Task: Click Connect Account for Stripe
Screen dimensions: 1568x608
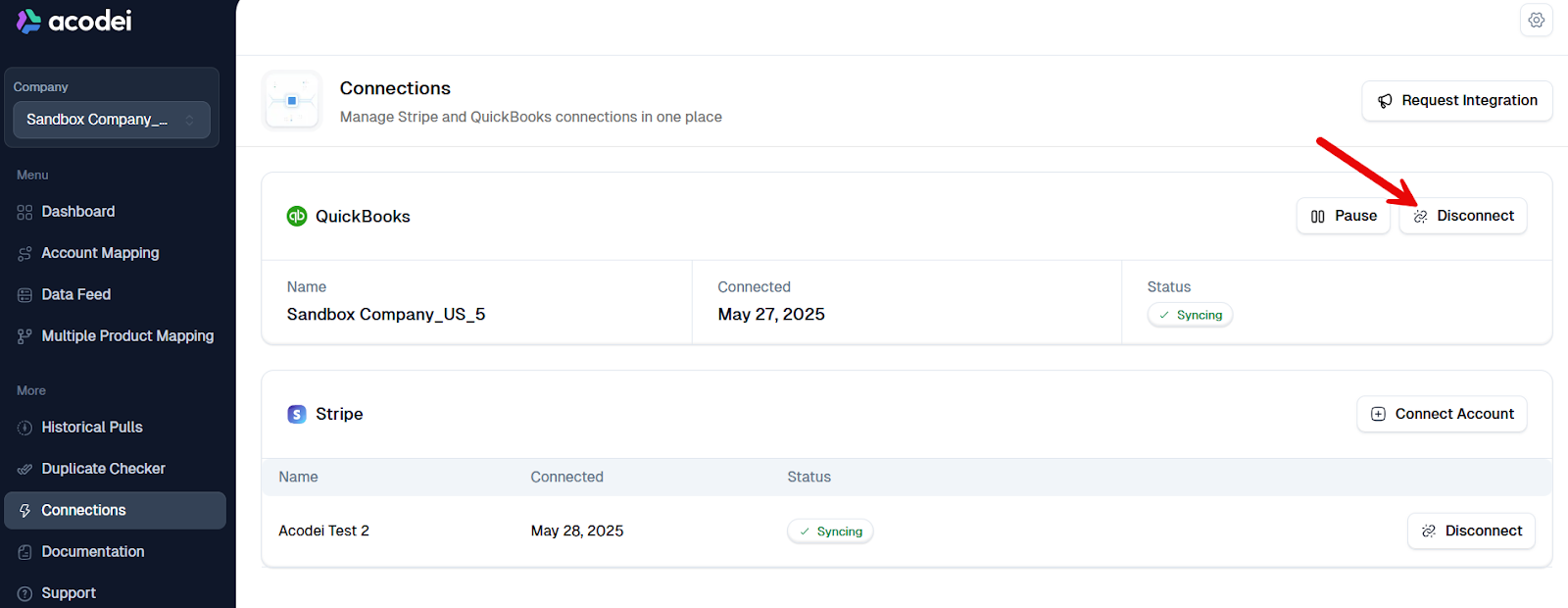Action: (1442, 414)
